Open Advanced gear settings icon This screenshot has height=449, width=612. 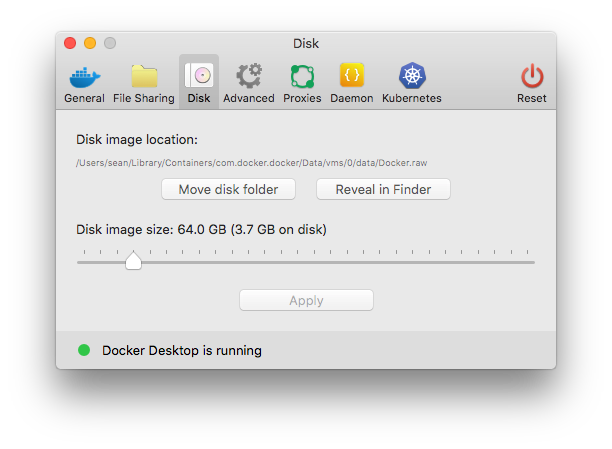(249, 76)
